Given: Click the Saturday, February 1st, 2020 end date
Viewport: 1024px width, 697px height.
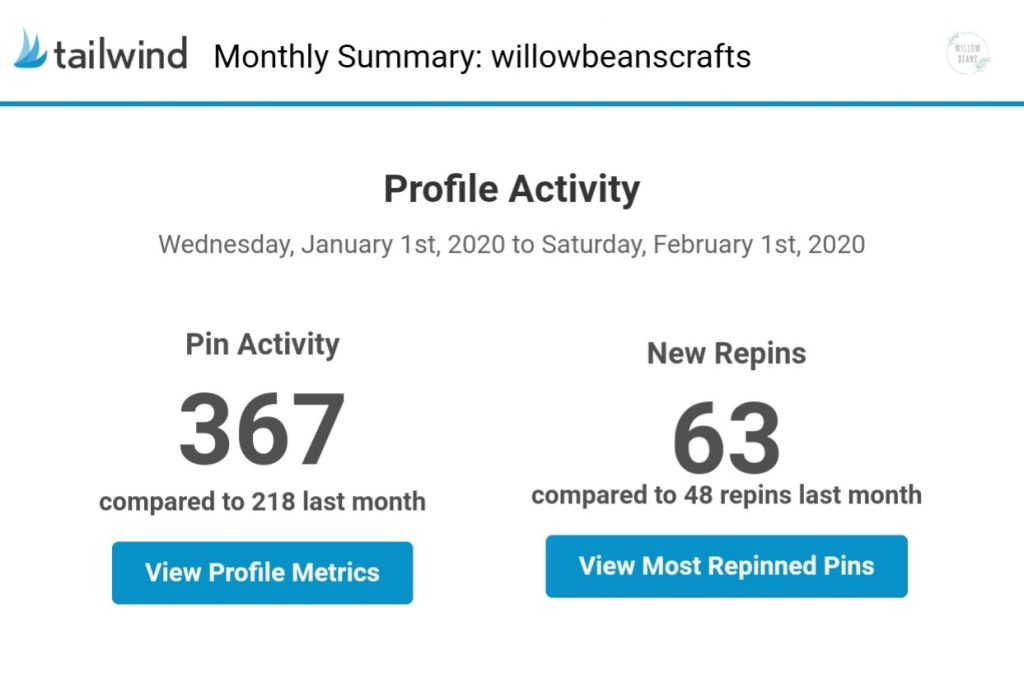Looking at the screenshot, I should (703, 245).
